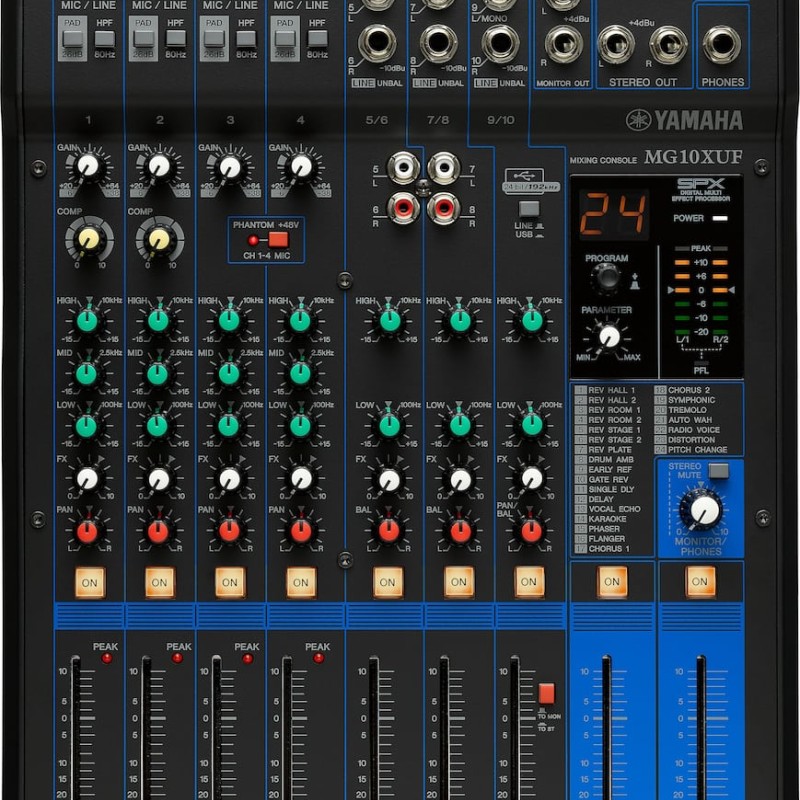Click the MONITOR/PHONES level knob
The height and width of the screenshot is (800, 800).
[x=705, y=510]
